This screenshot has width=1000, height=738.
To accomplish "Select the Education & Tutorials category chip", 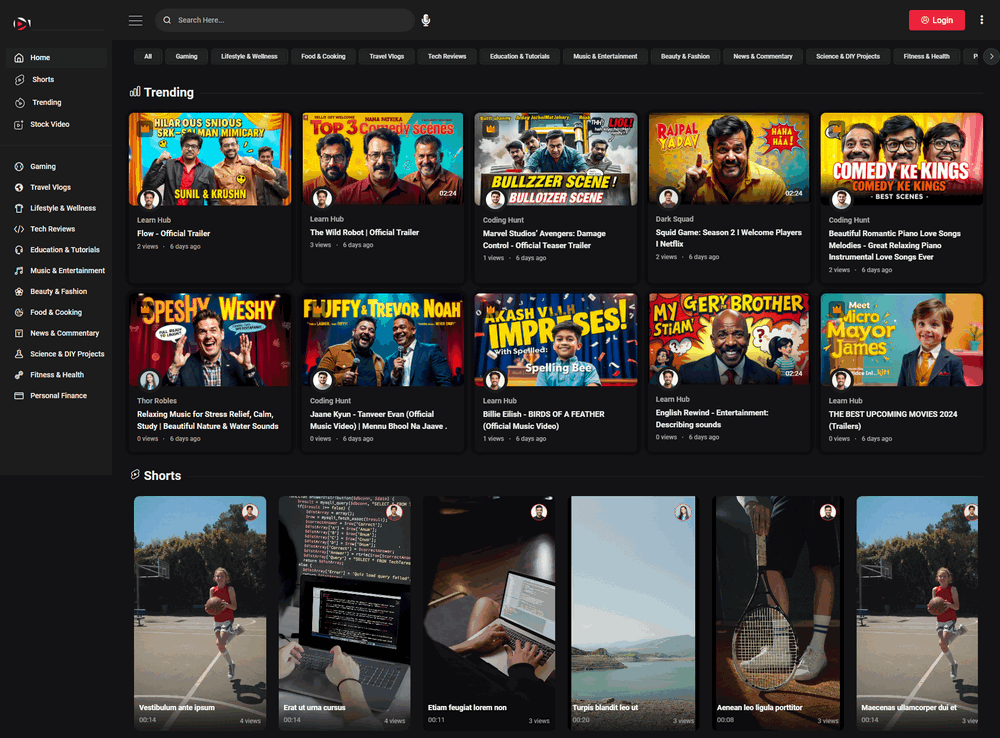I will (x=520, y=57).
